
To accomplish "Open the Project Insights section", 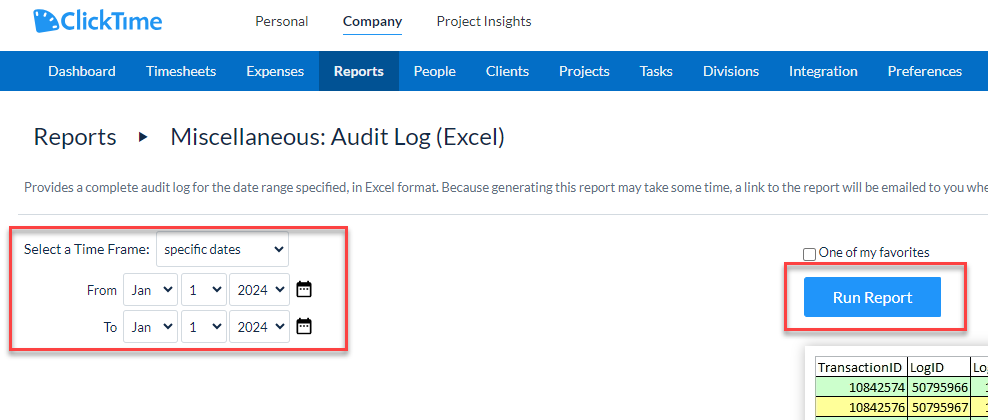I will [484, 21].
